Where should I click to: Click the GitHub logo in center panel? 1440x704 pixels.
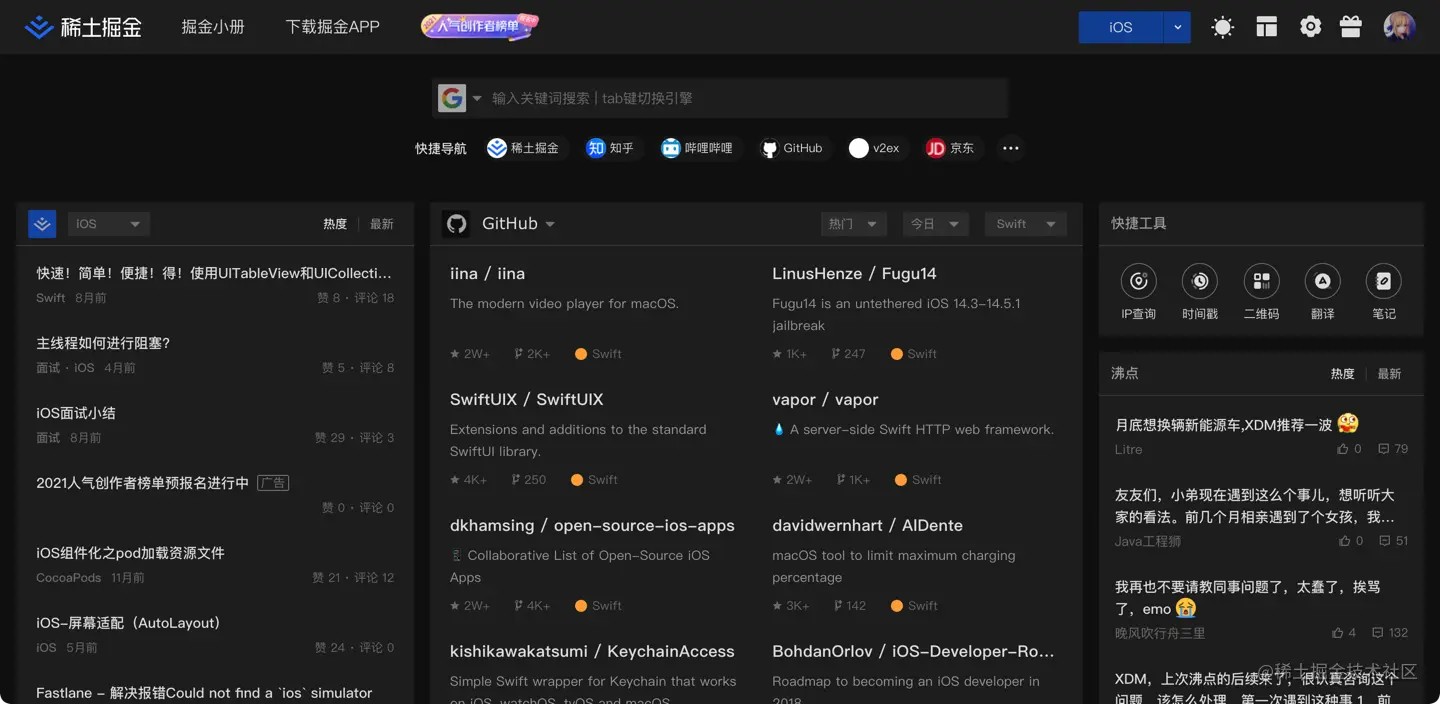click(x=456, y=224)
